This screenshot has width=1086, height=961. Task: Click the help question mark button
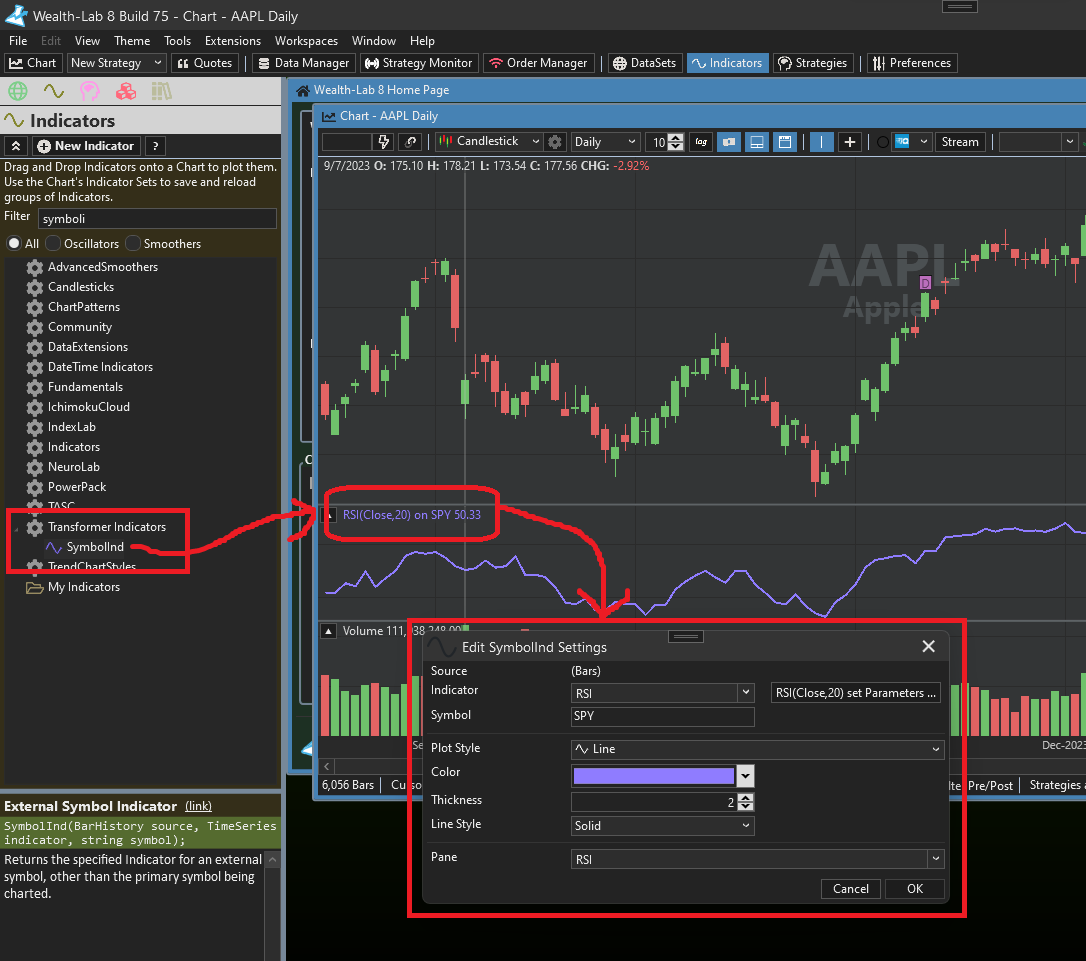(155, 146)
